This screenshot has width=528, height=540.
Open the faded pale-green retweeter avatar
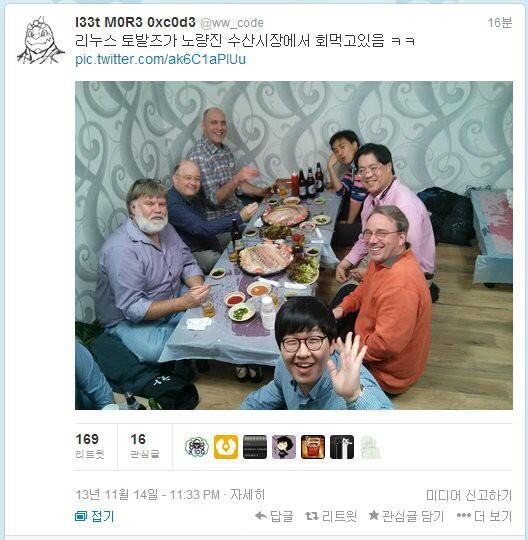pyautogui.click(x=371, y=447)
